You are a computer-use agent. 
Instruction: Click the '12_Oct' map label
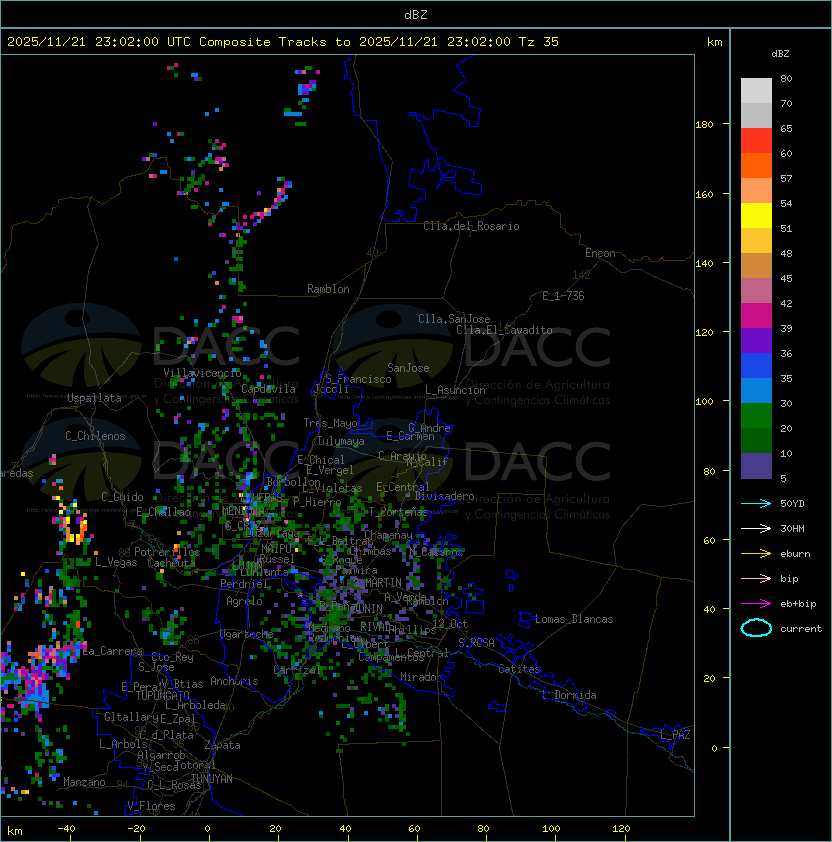[450, 624]
